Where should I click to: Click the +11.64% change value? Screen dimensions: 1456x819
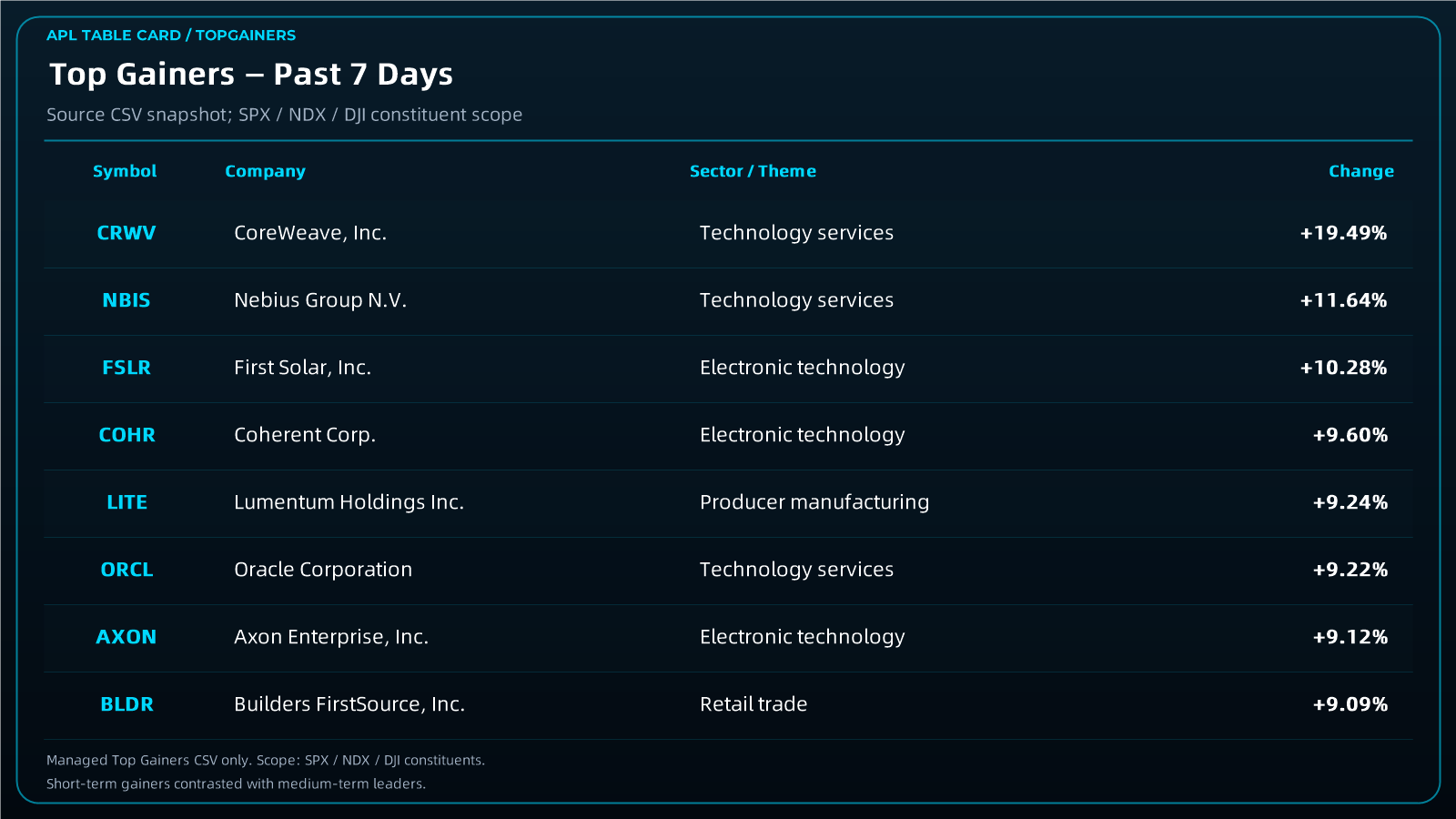point(1343,300)
